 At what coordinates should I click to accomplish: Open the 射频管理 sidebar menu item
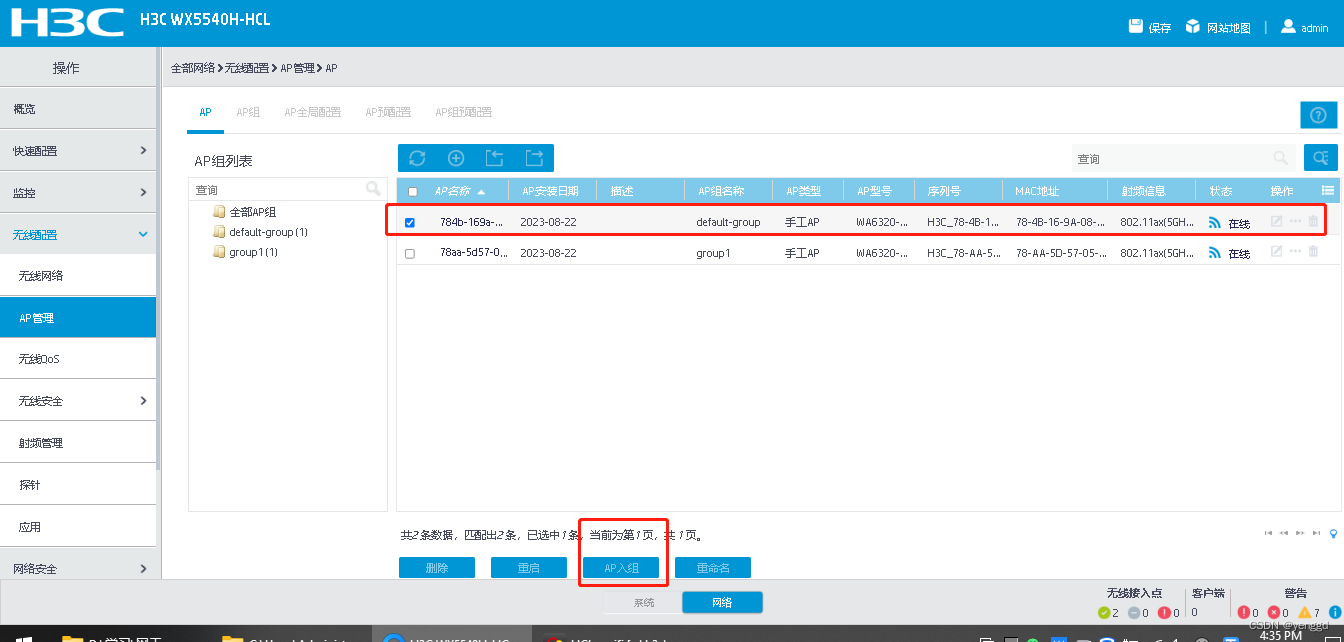(x=78, y=442)
